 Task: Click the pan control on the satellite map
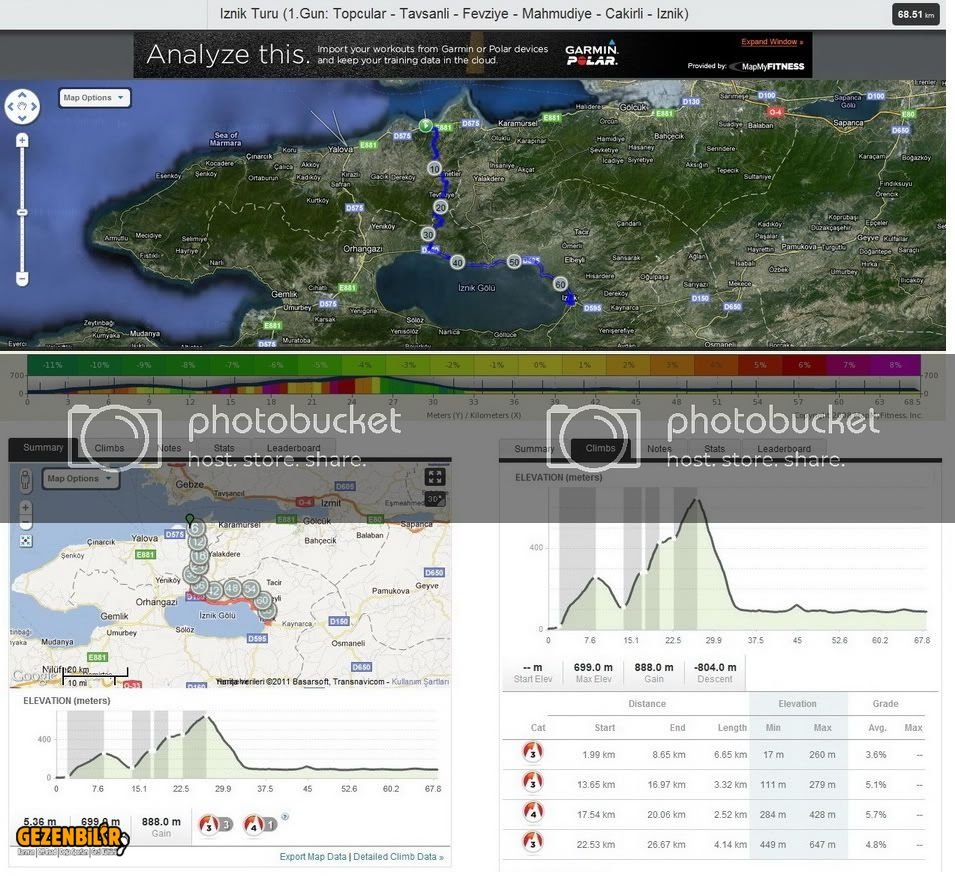(x=22, y=104)
